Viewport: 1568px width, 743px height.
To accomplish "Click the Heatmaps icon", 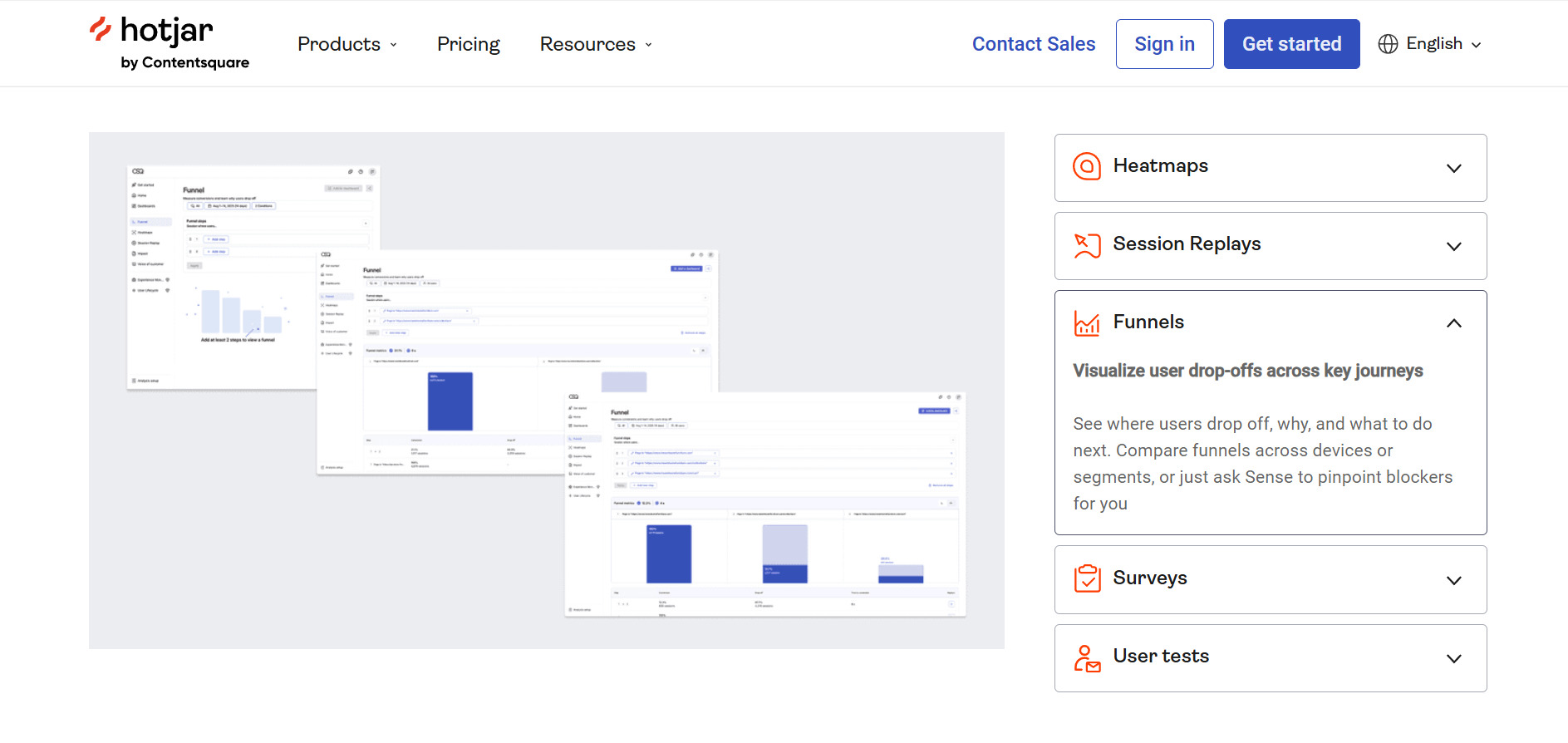I will tap(1087, 166).
